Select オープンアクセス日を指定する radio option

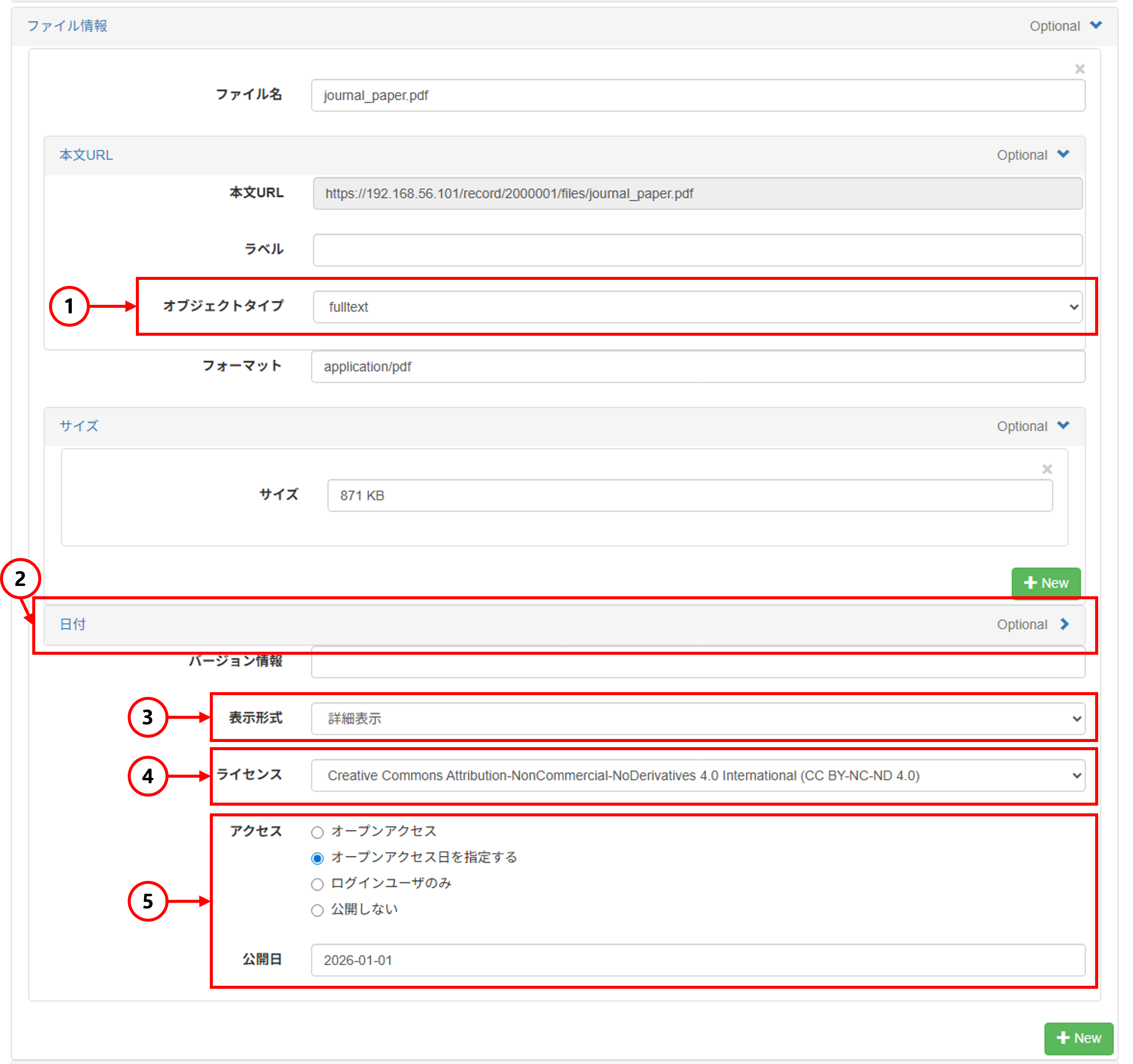click(317, 858)
